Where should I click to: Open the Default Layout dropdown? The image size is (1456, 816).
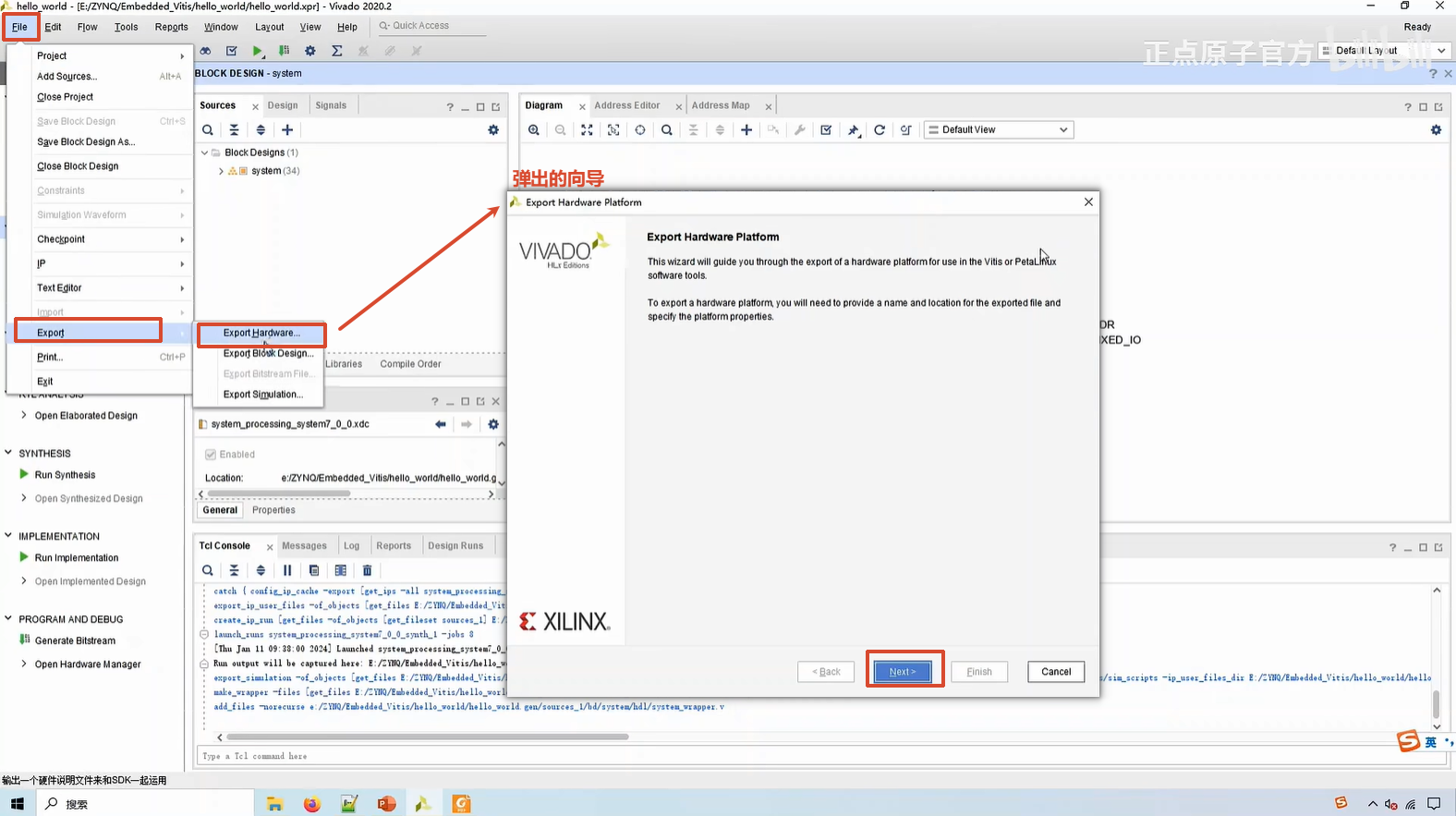[x=1384, y=51]
